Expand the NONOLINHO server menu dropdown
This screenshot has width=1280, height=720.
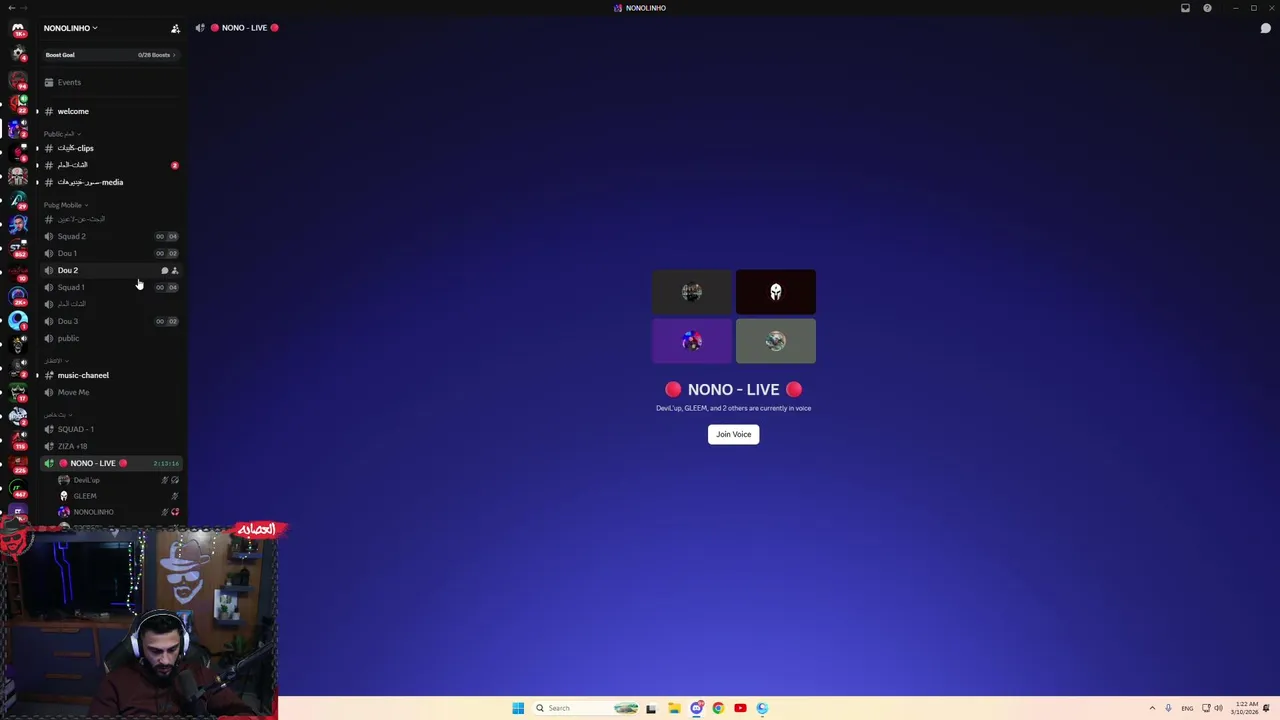pyautogui.click(x=70, y=28)
